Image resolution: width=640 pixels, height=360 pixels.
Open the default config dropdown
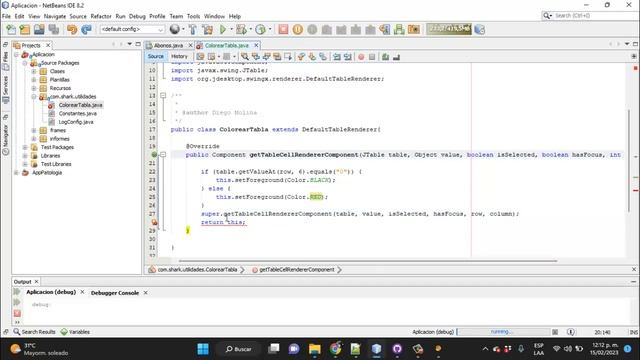point(132,29)
